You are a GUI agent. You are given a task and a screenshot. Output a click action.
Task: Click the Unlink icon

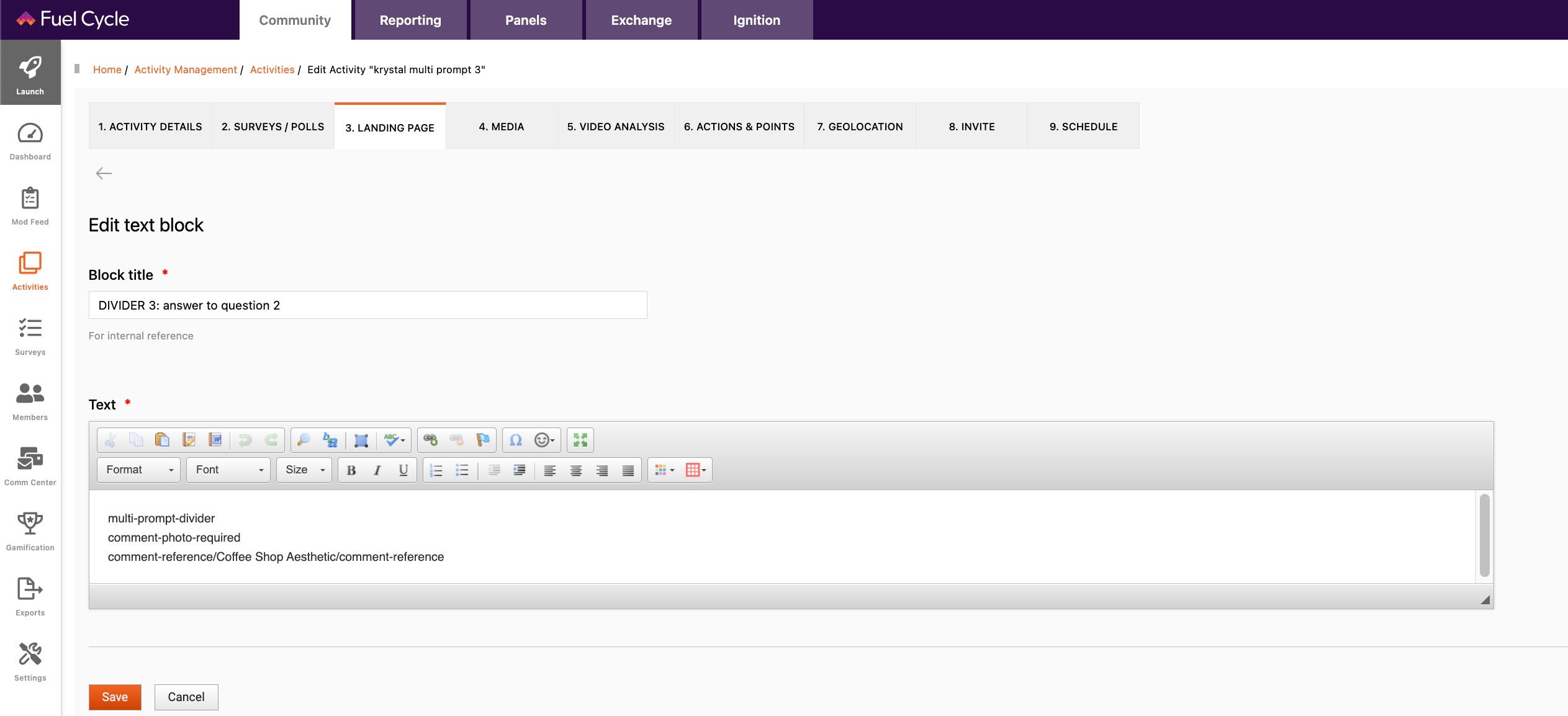click(x=456, y=440)
